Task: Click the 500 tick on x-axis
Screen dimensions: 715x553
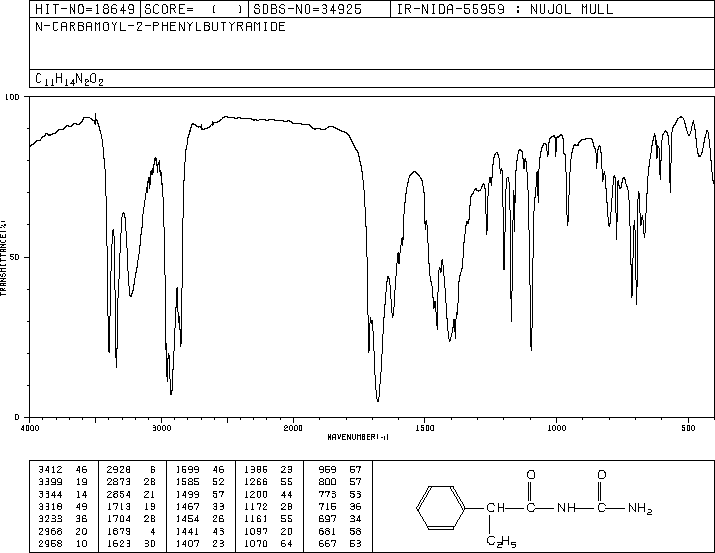Action: pyautogui.click(x=688, y=428)
